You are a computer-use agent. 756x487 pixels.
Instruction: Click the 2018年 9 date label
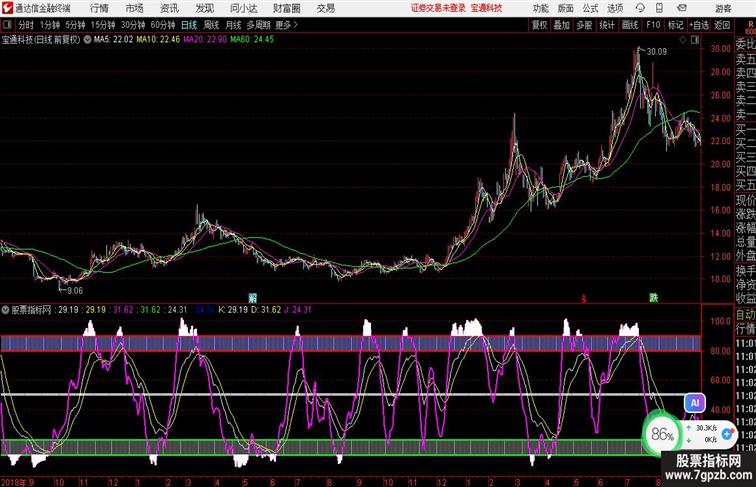pos(17,482)
